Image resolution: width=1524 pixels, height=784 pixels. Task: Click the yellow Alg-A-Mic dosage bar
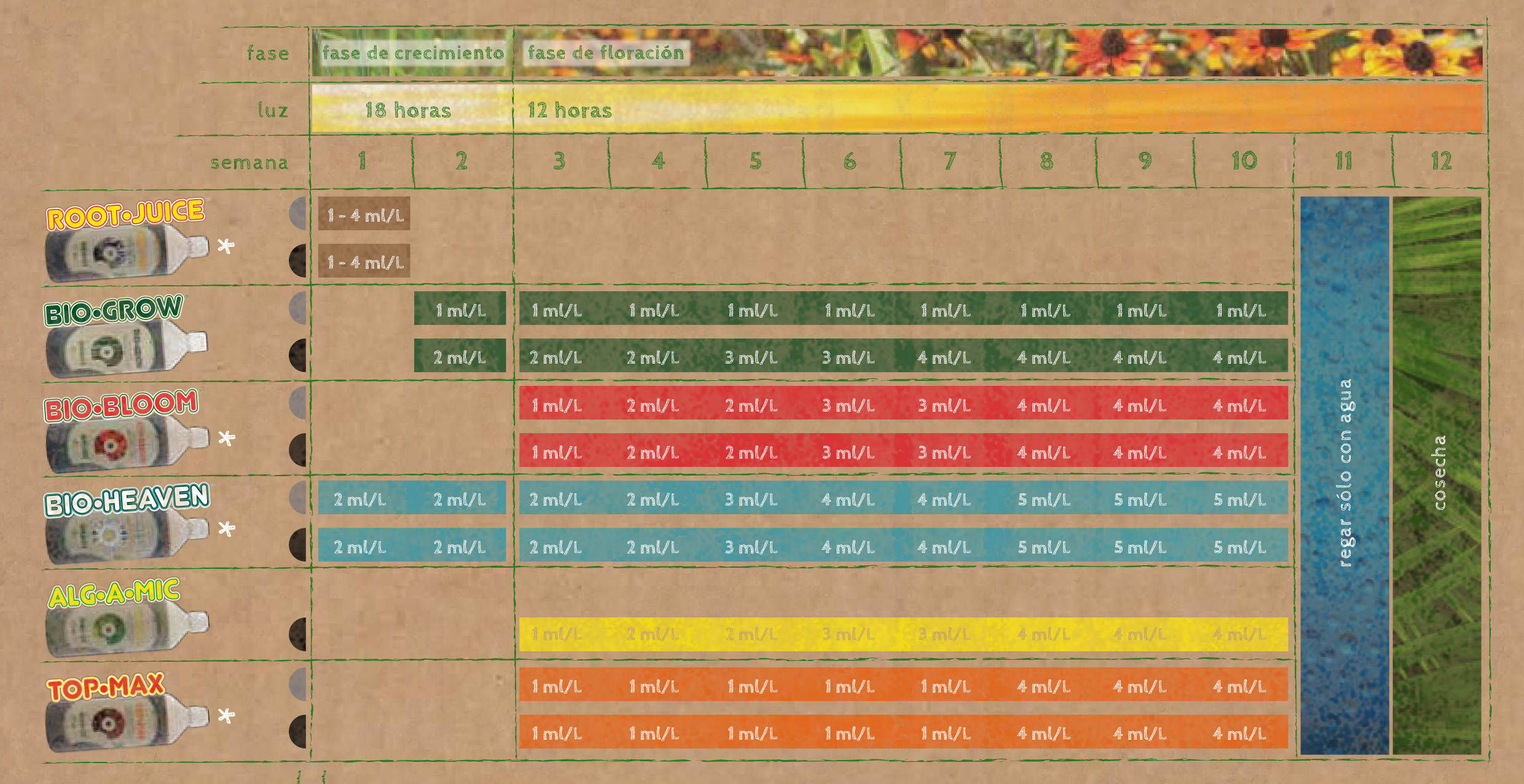(903, 634)
